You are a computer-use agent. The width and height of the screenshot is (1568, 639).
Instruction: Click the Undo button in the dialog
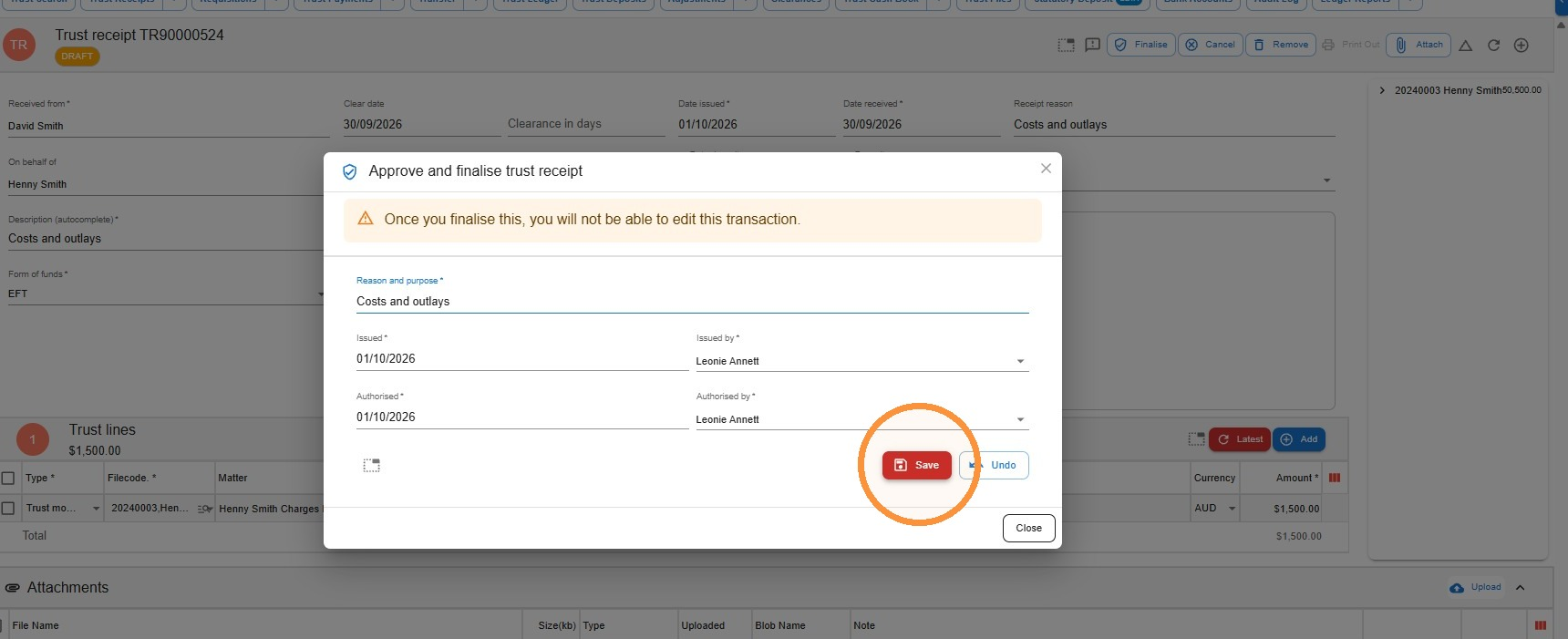[x=994, y=465]
